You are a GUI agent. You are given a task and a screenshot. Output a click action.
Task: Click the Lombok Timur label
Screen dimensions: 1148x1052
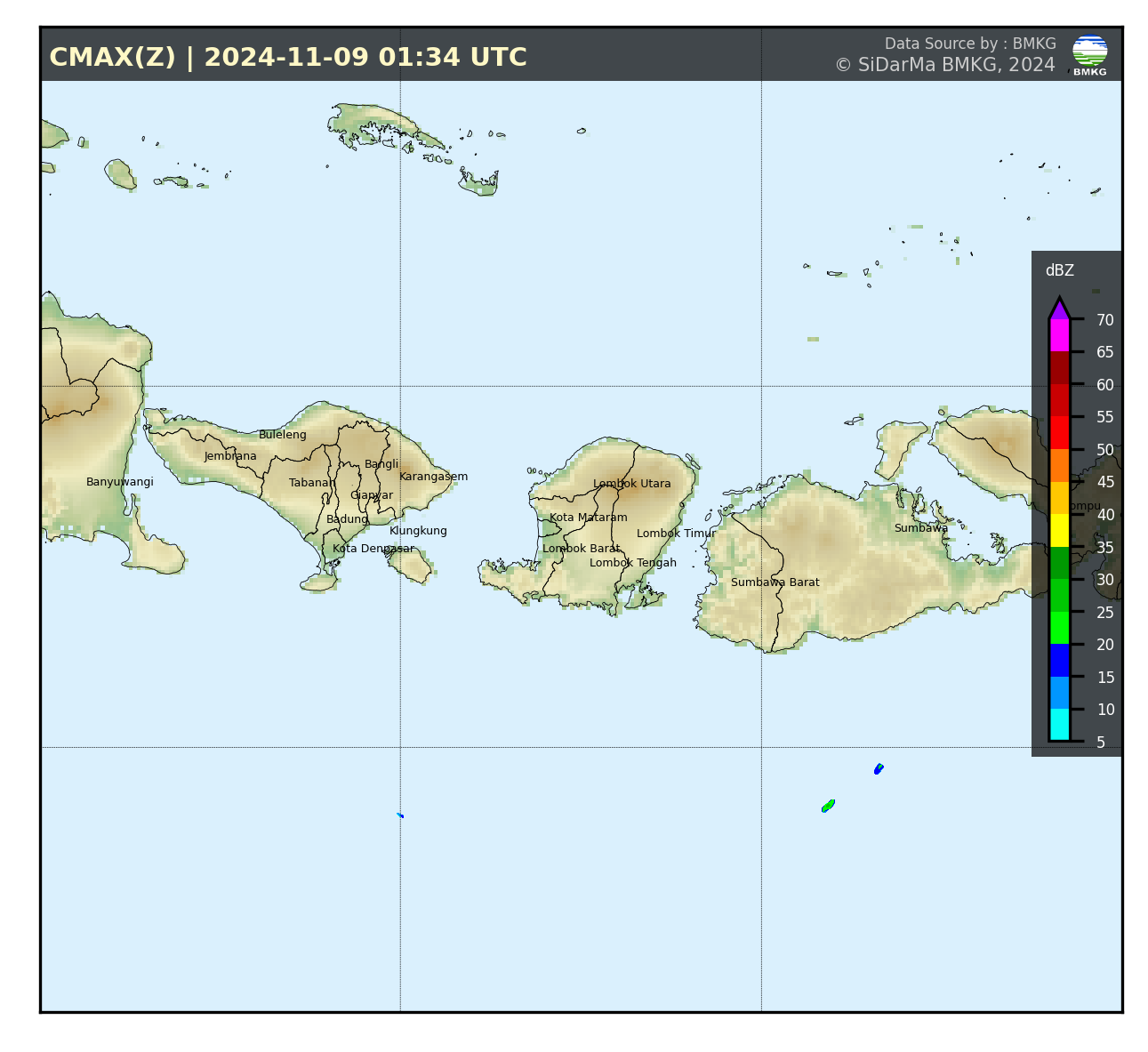pos(677,534)
